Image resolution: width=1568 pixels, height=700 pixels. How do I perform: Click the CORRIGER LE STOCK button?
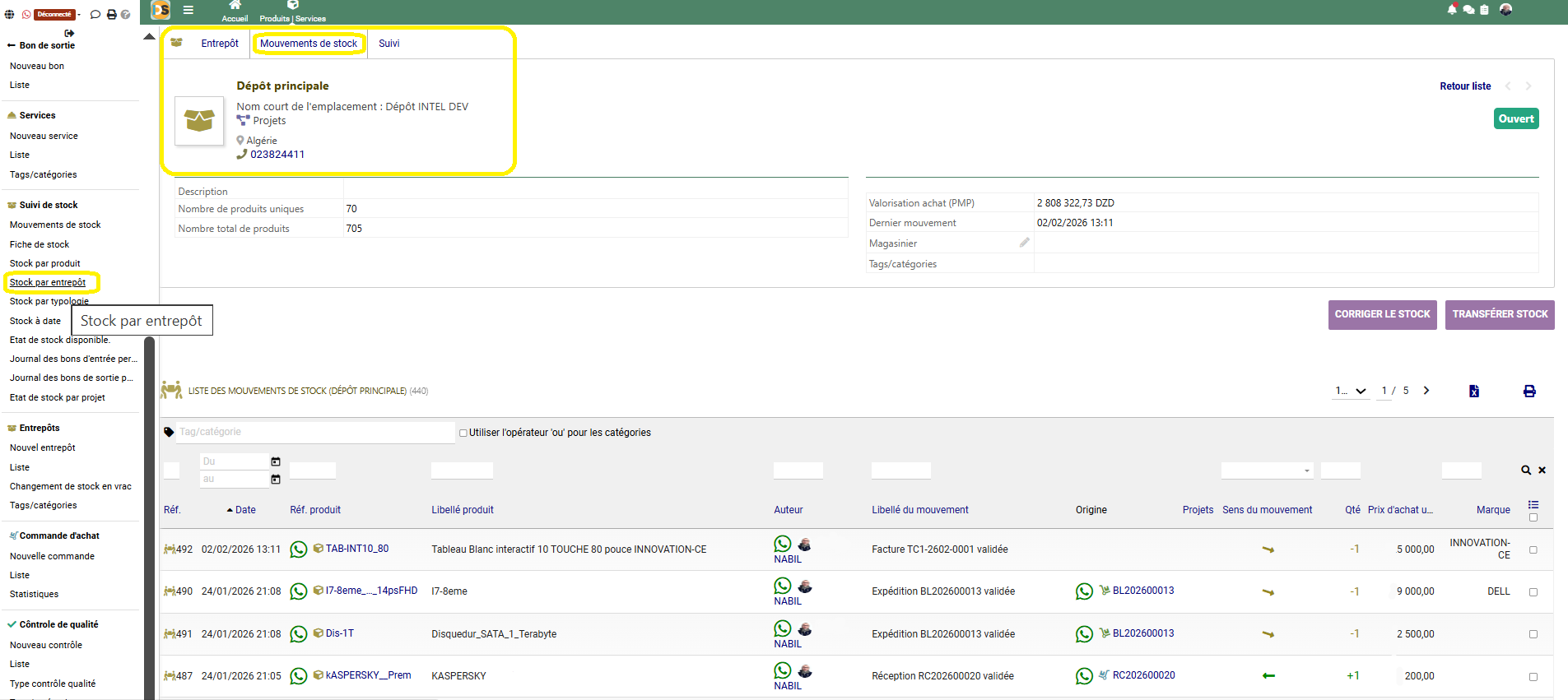(x=1382, y=314)
